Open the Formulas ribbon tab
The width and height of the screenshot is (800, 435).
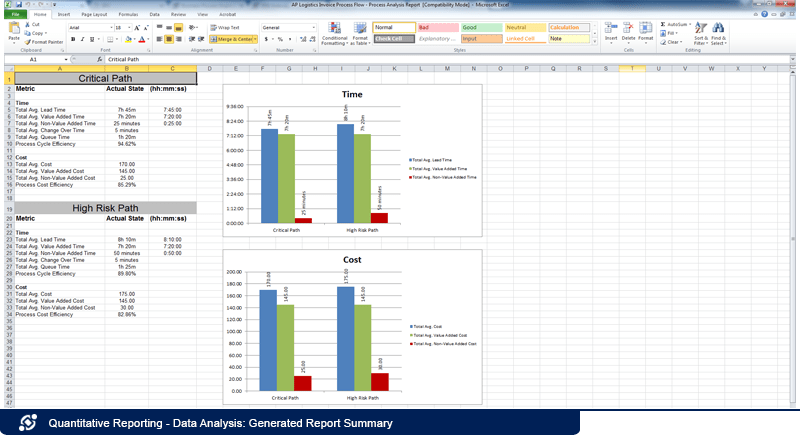pos(126,15)
